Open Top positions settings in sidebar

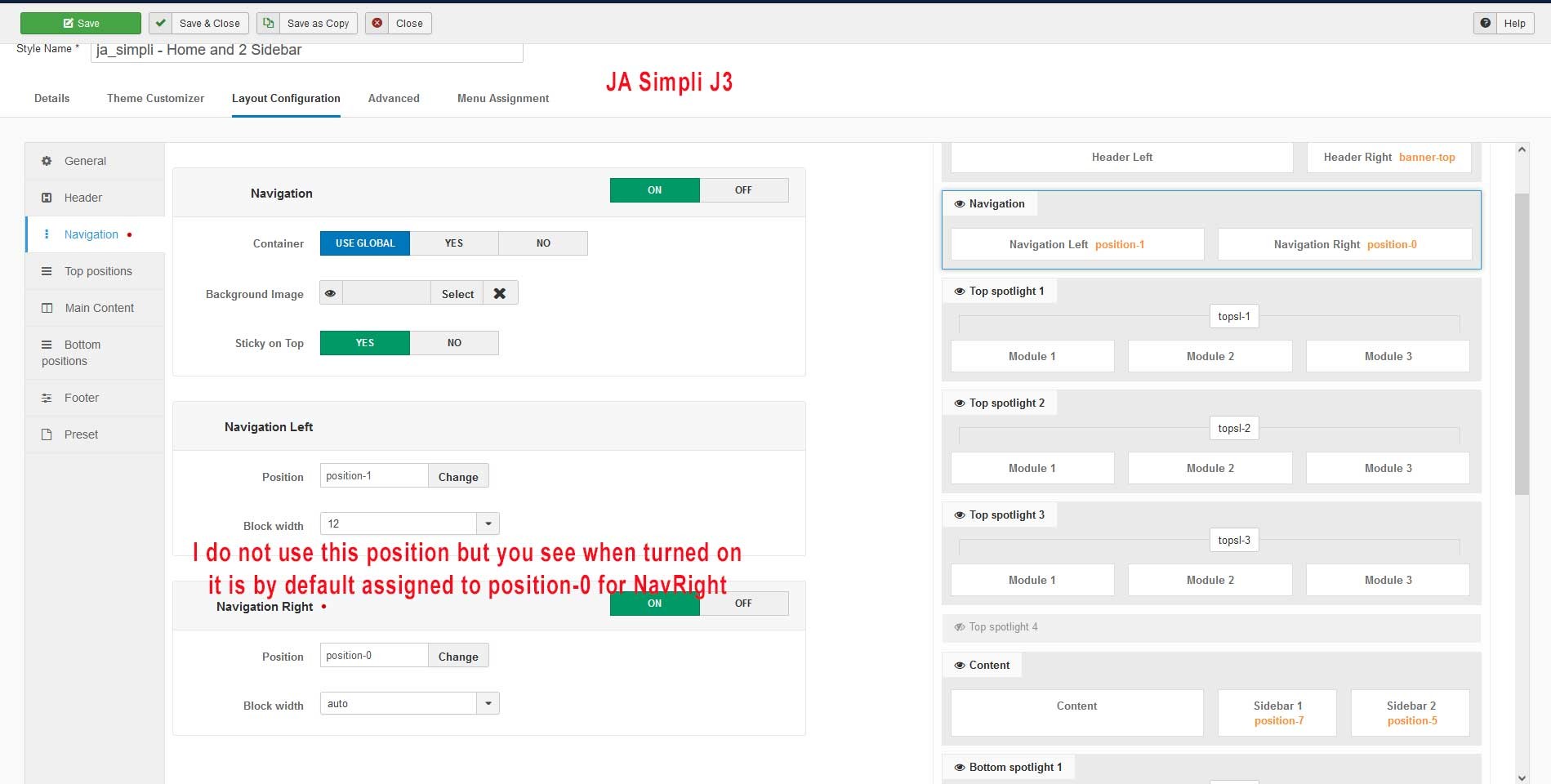coord(96,271)
